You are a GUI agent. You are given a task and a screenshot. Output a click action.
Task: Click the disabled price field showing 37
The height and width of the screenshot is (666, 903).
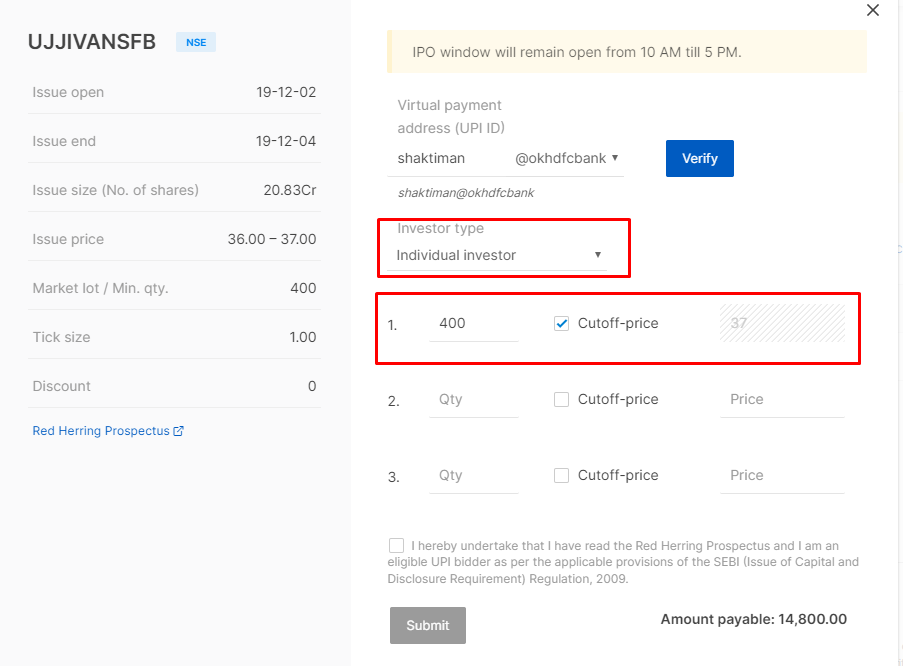pyautogui.click(x=782, y=323)
